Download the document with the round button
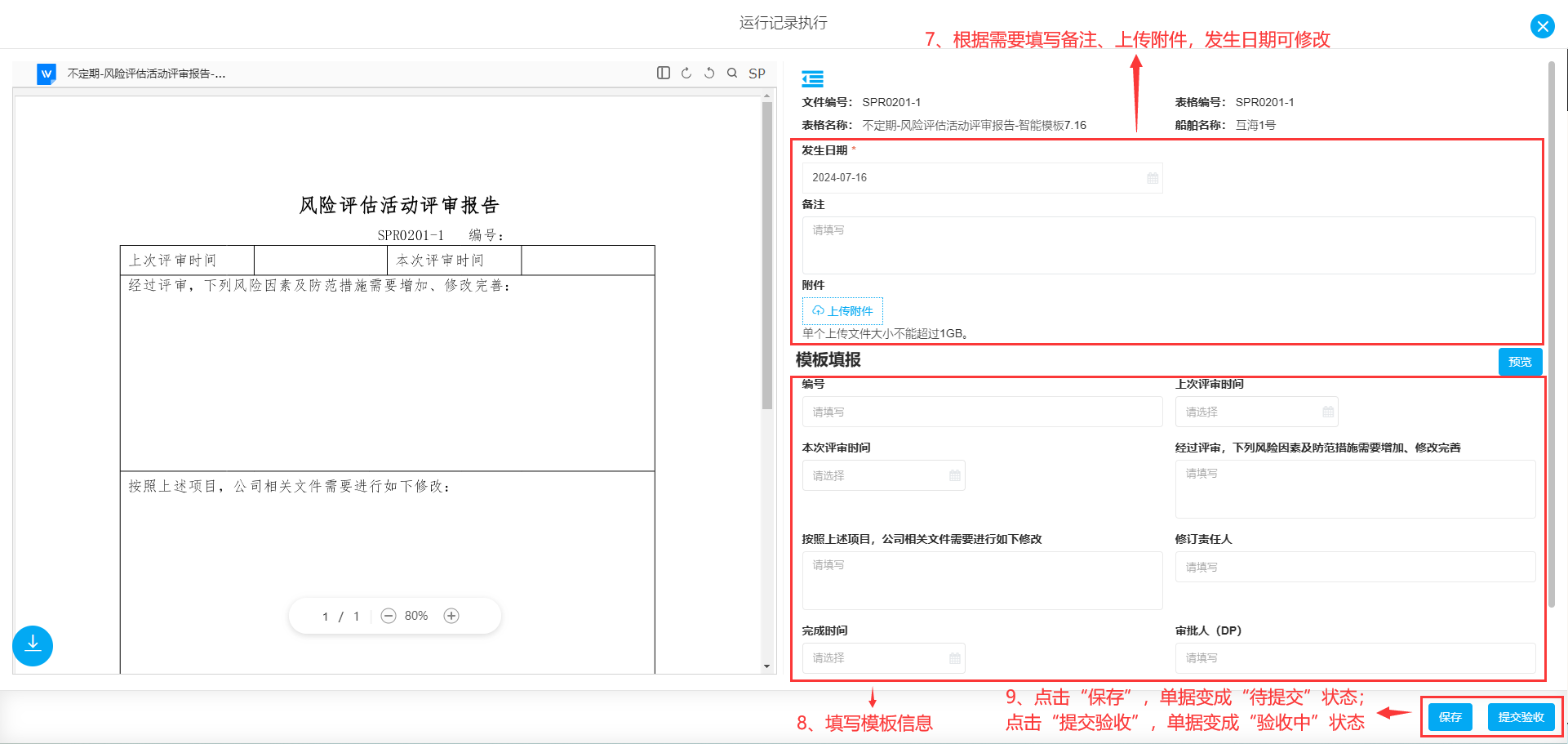Image resolution: width=1568 pixels, height=744 pixels. [x=33, y=645]
